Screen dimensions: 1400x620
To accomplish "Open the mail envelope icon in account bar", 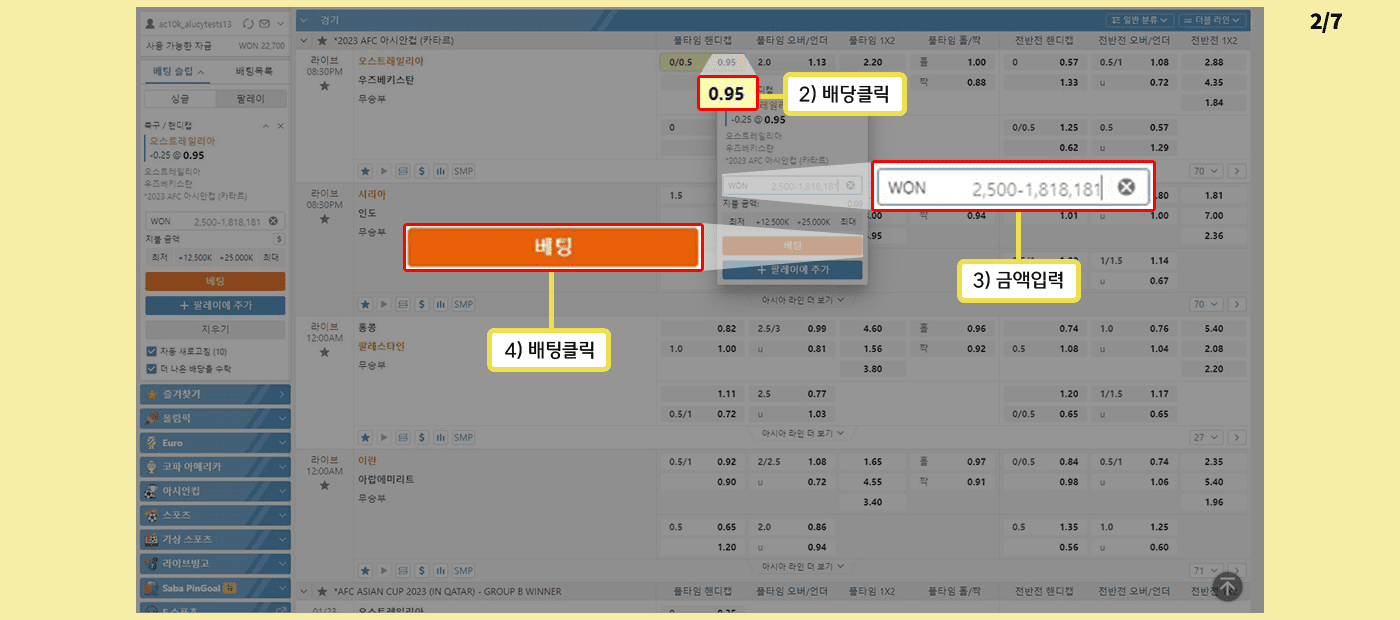I will [x=264, y=23].
